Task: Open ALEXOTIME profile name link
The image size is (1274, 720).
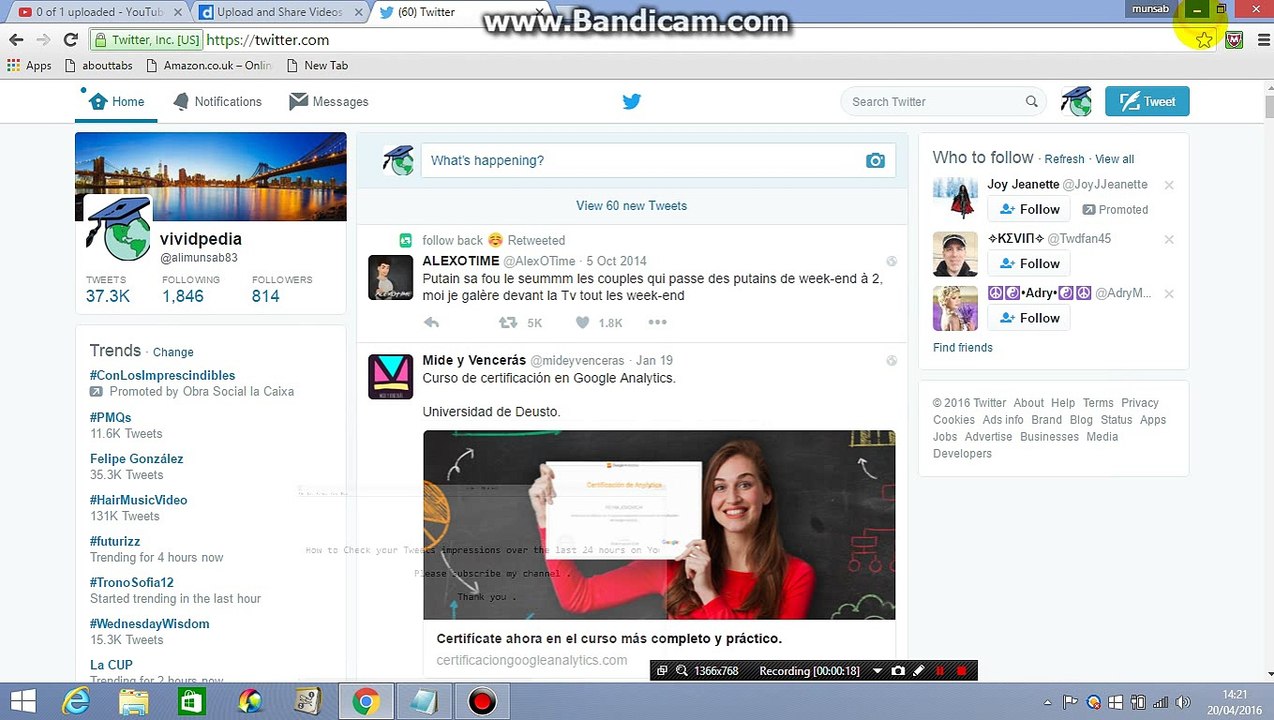Action: click(x=460, y=261)
